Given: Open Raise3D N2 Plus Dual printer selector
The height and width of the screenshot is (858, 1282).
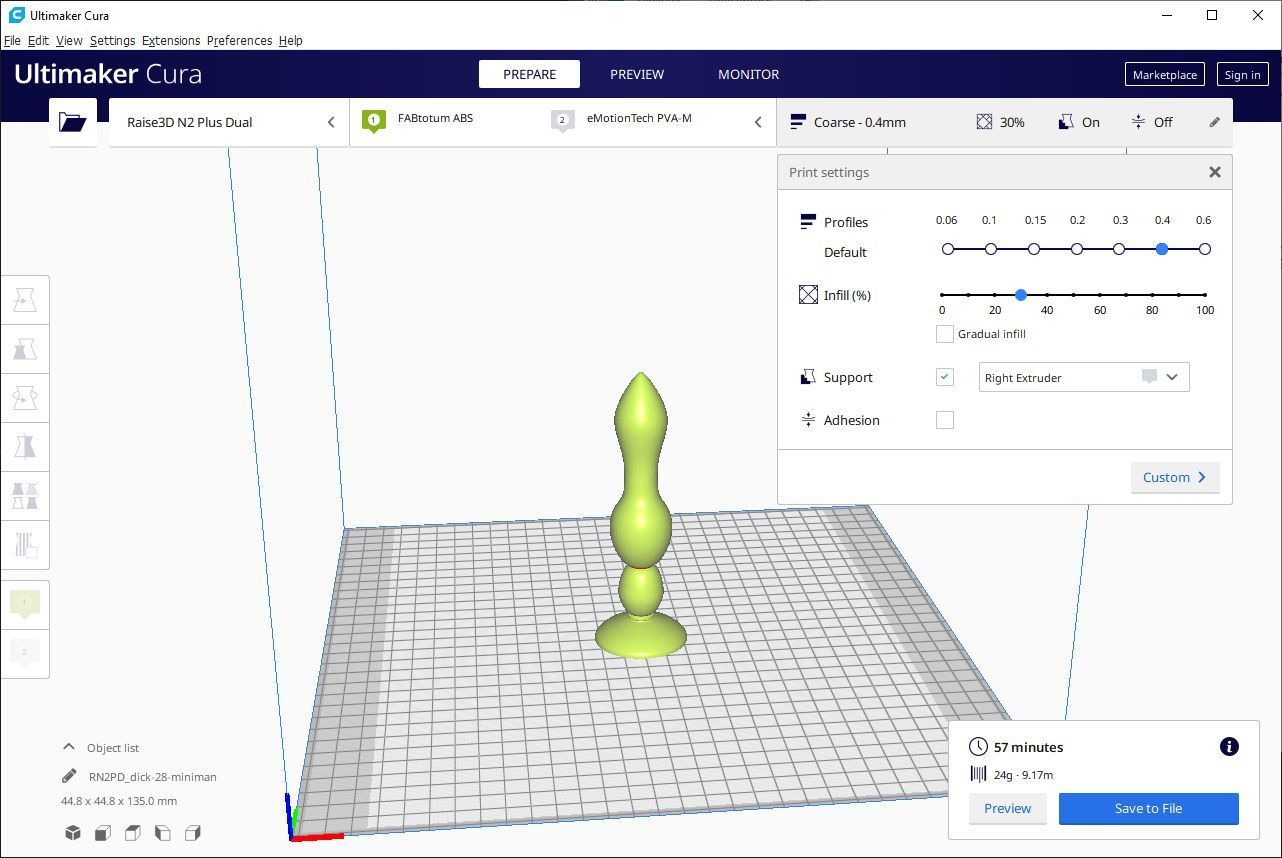Looking at the screenshot, I should point(229,122).
